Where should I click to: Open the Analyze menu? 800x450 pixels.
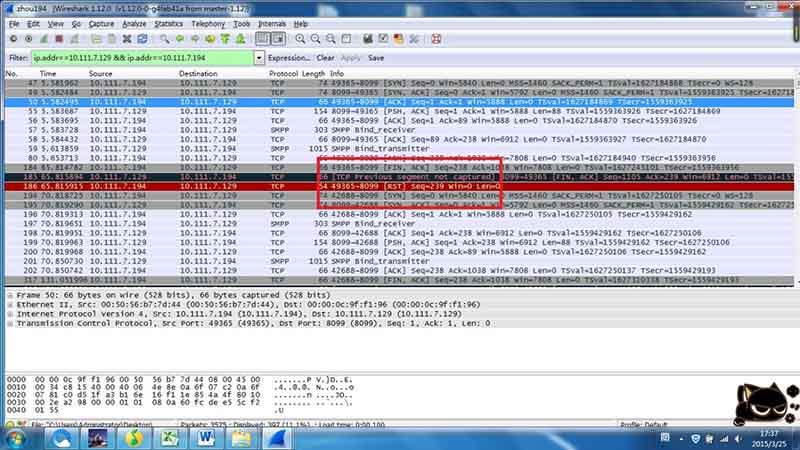point(134,24)
